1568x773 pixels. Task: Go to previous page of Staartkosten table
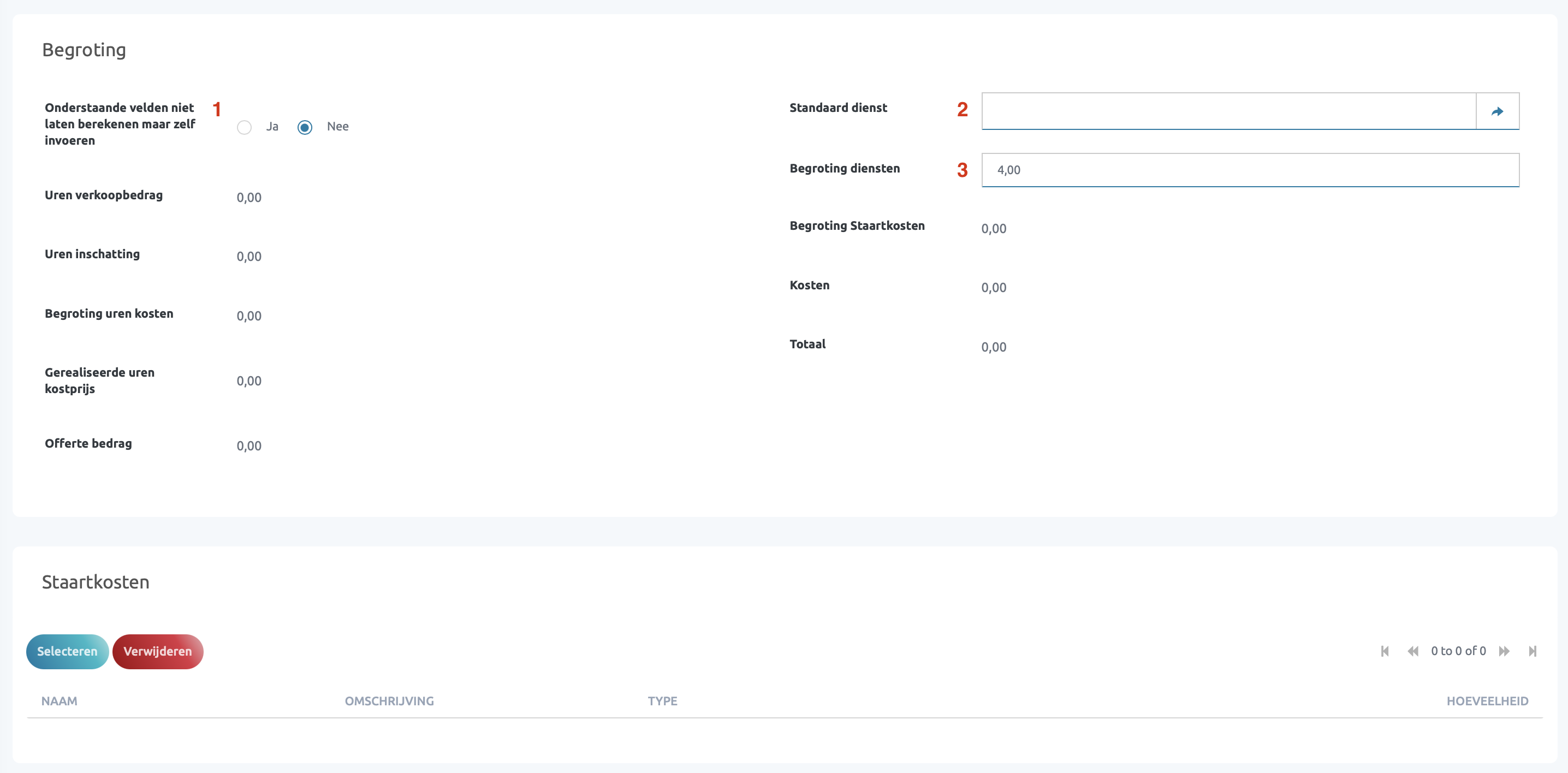pyautogui.click(x=1413, y=651)
